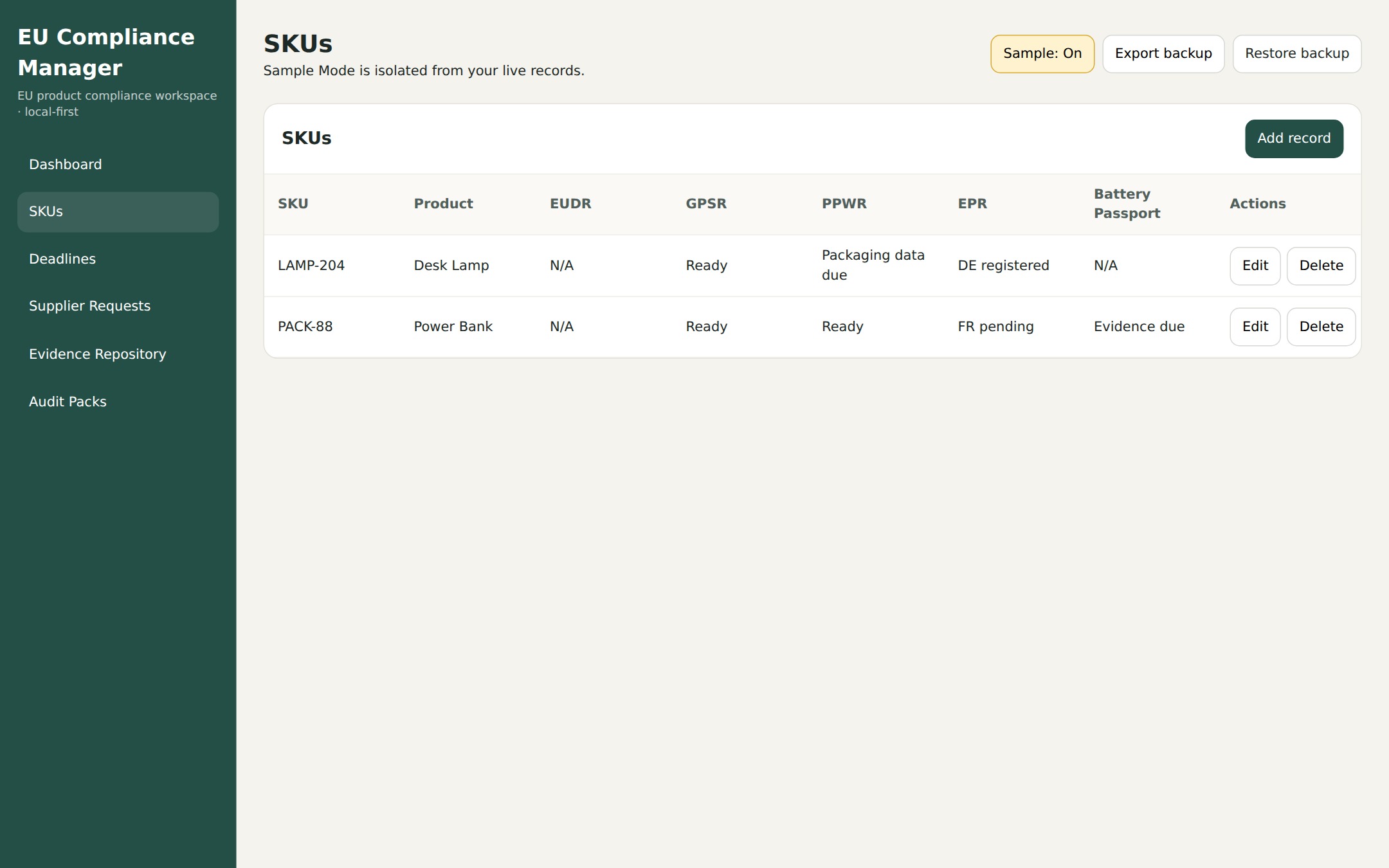The width and height of the screenshot is (1389, 868).
Task: Edit the PACK-88 record
Action: pyautogui.click(x=1255, y=327)
